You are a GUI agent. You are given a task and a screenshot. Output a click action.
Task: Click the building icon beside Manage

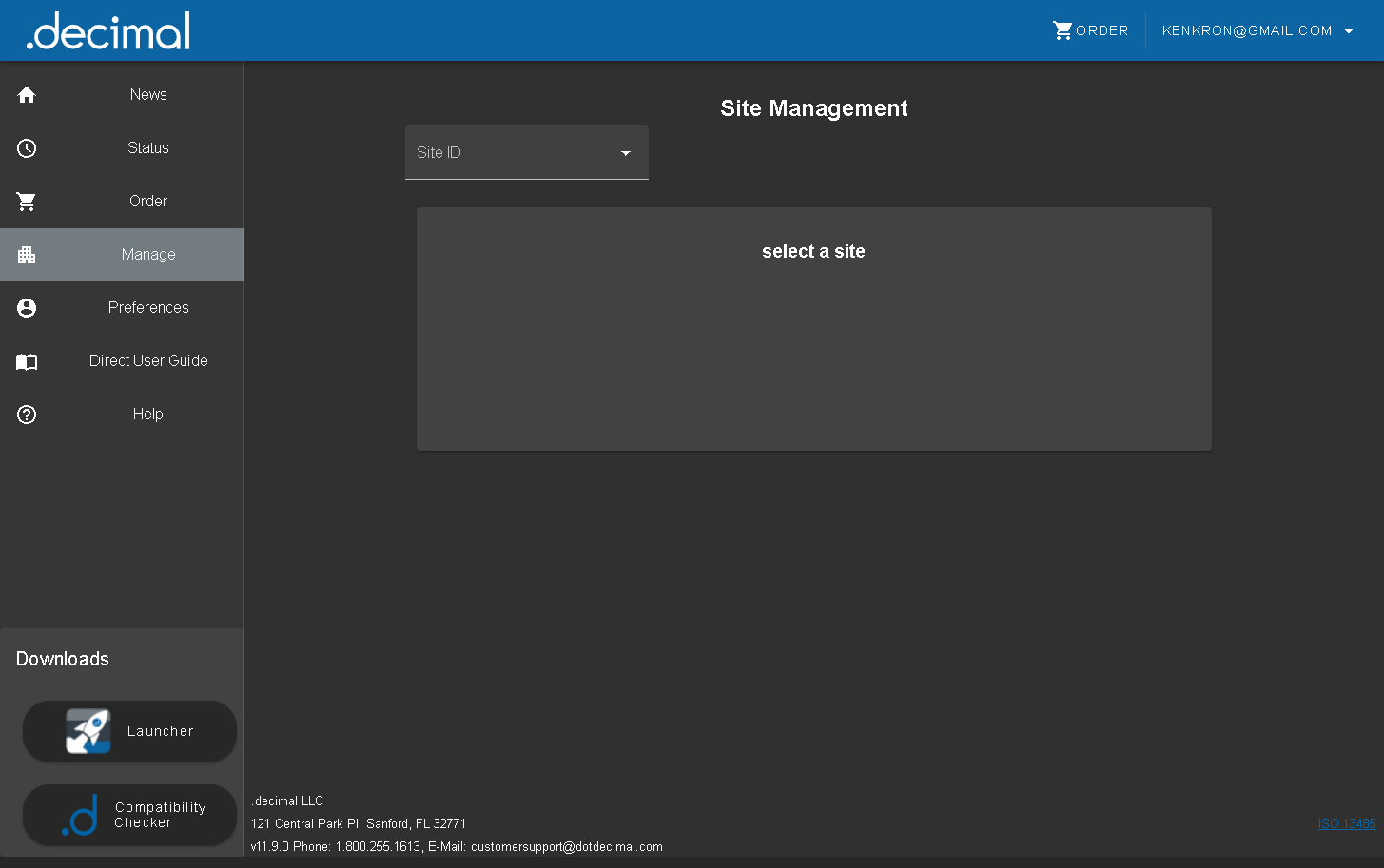tap(27, 255)
